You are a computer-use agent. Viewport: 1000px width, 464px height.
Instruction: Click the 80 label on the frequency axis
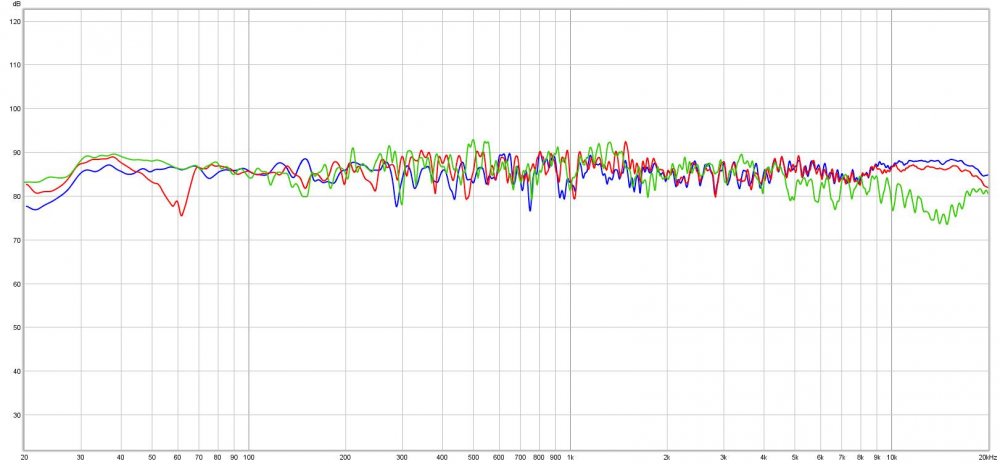[x=217, y=458]
